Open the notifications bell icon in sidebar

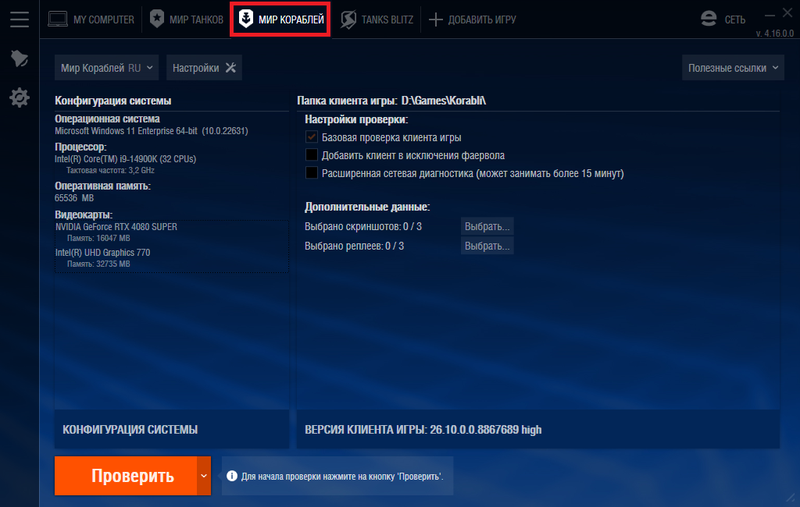pos(19,58)
